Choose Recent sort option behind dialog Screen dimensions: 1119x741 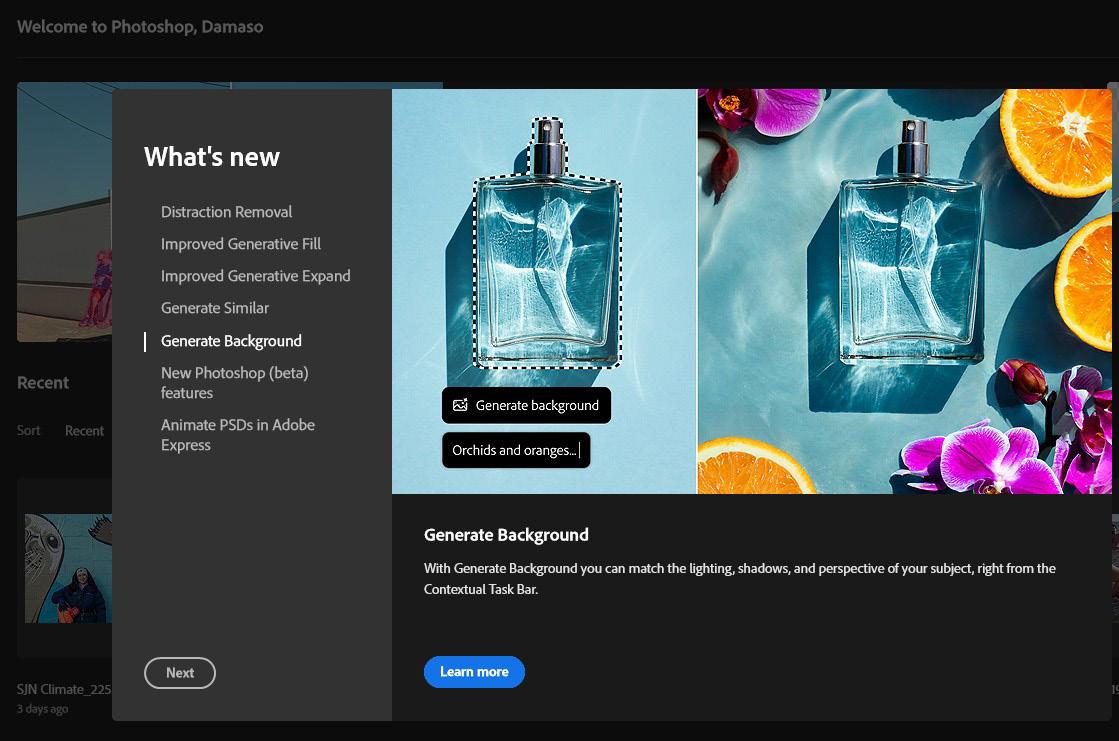84,431
